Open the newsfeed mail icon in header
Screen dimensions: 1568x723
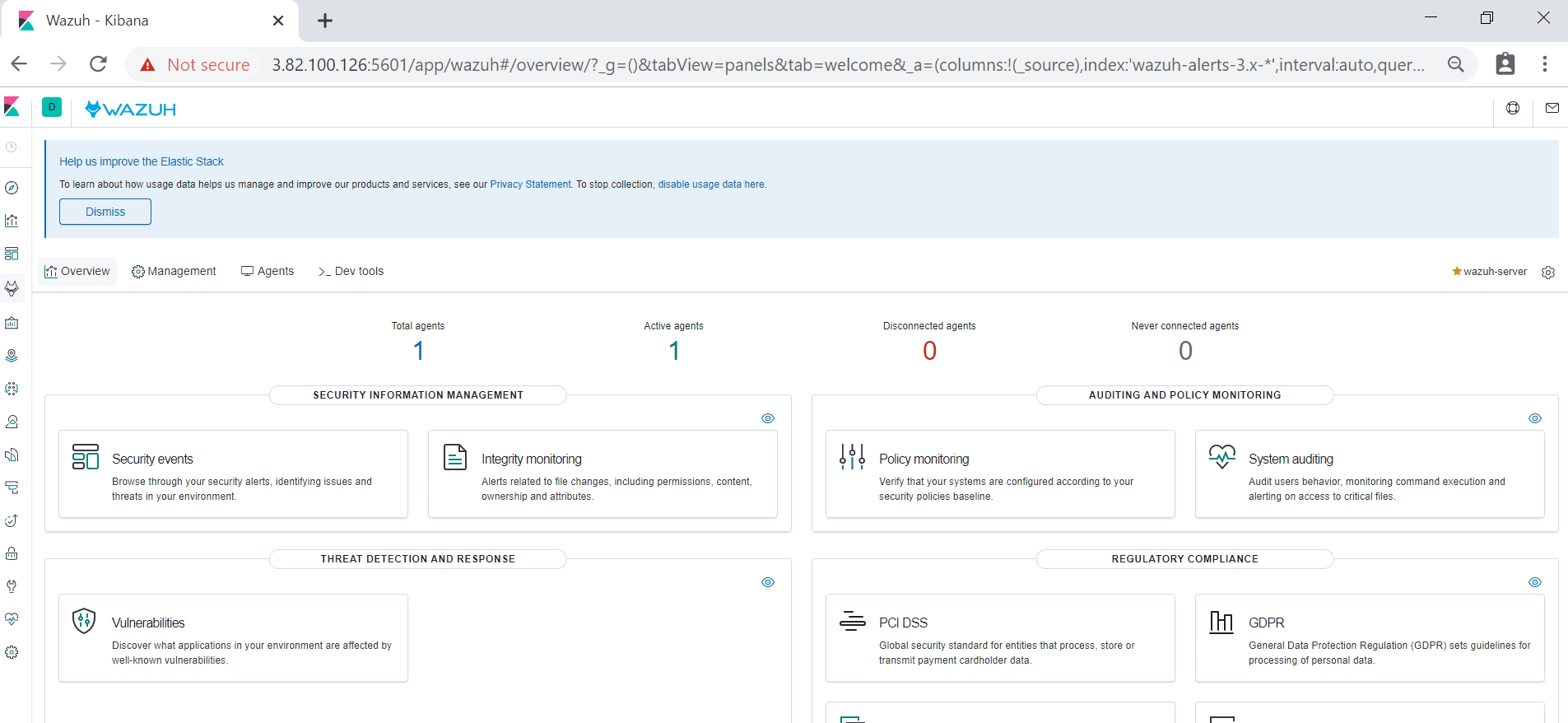click(1552, 108)
